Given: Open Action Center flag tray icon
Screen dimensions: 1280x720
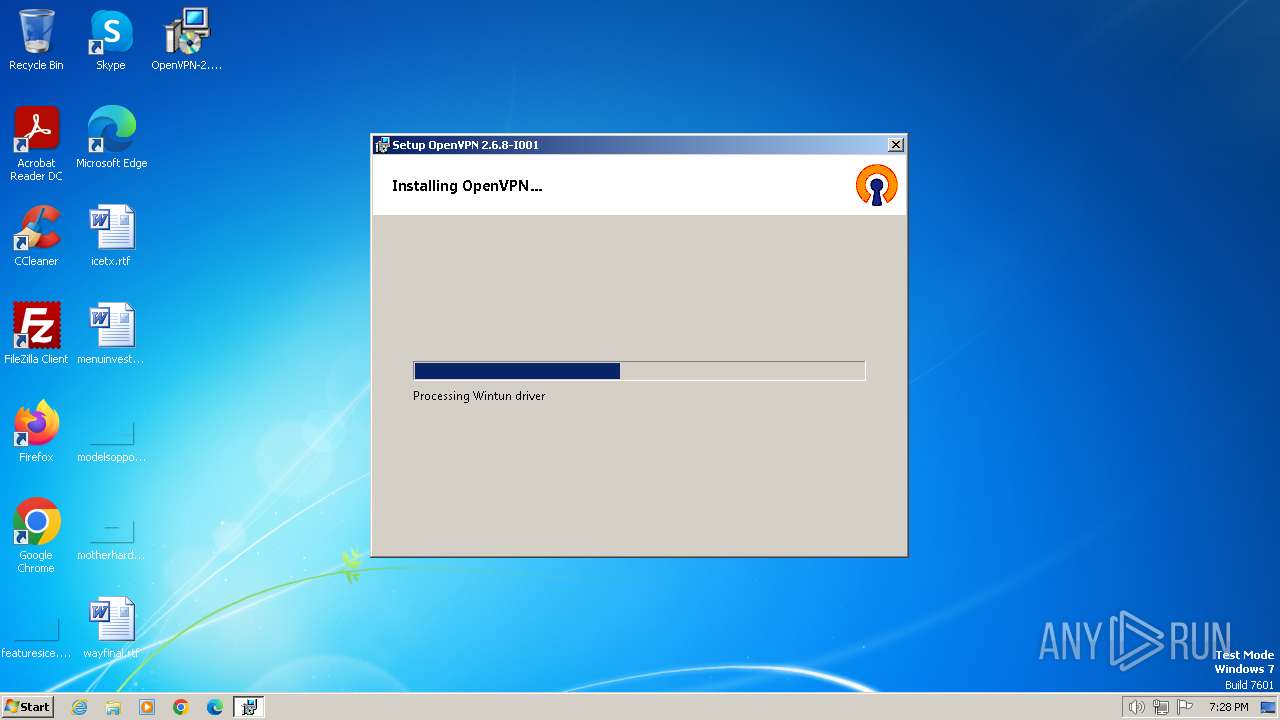Looking at the screenshot, I should point(1186,707).
